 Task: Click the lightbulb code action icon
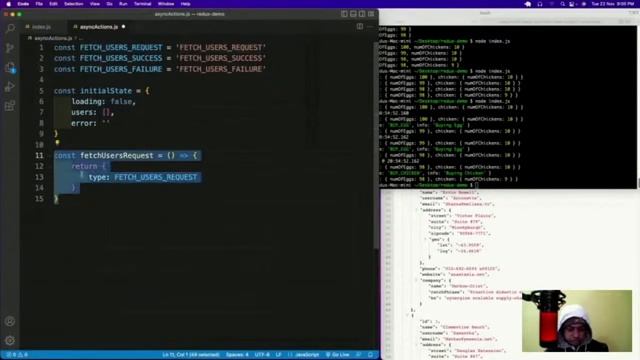point(57,142)
